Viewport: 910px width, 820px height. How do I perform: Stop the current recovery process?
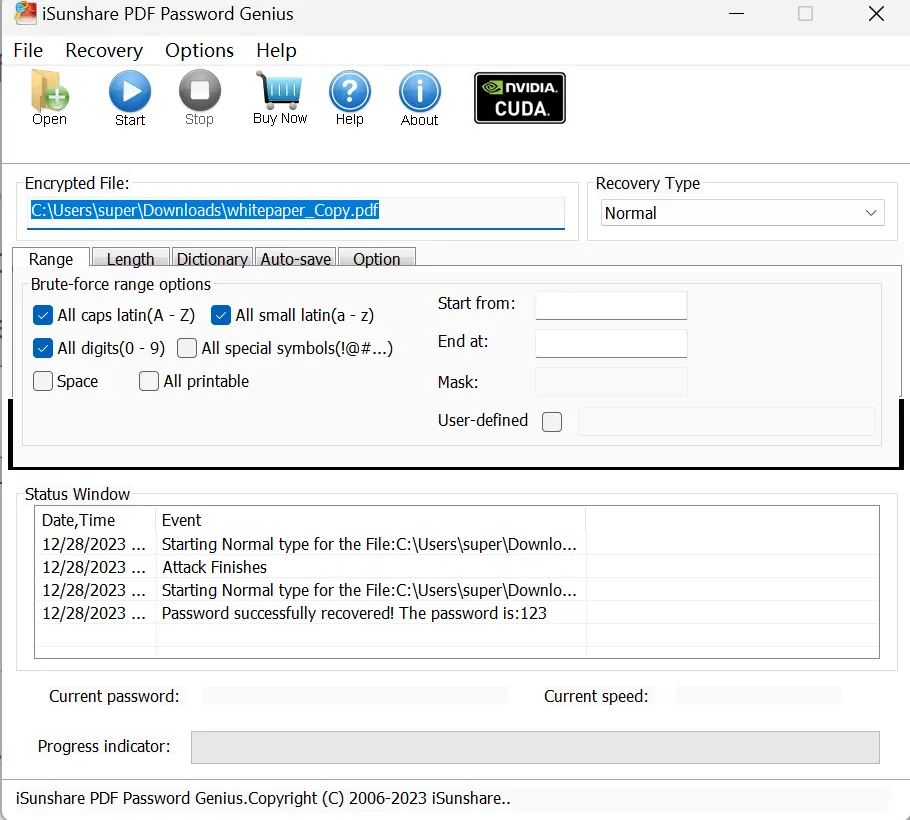[x=198, y=97]
